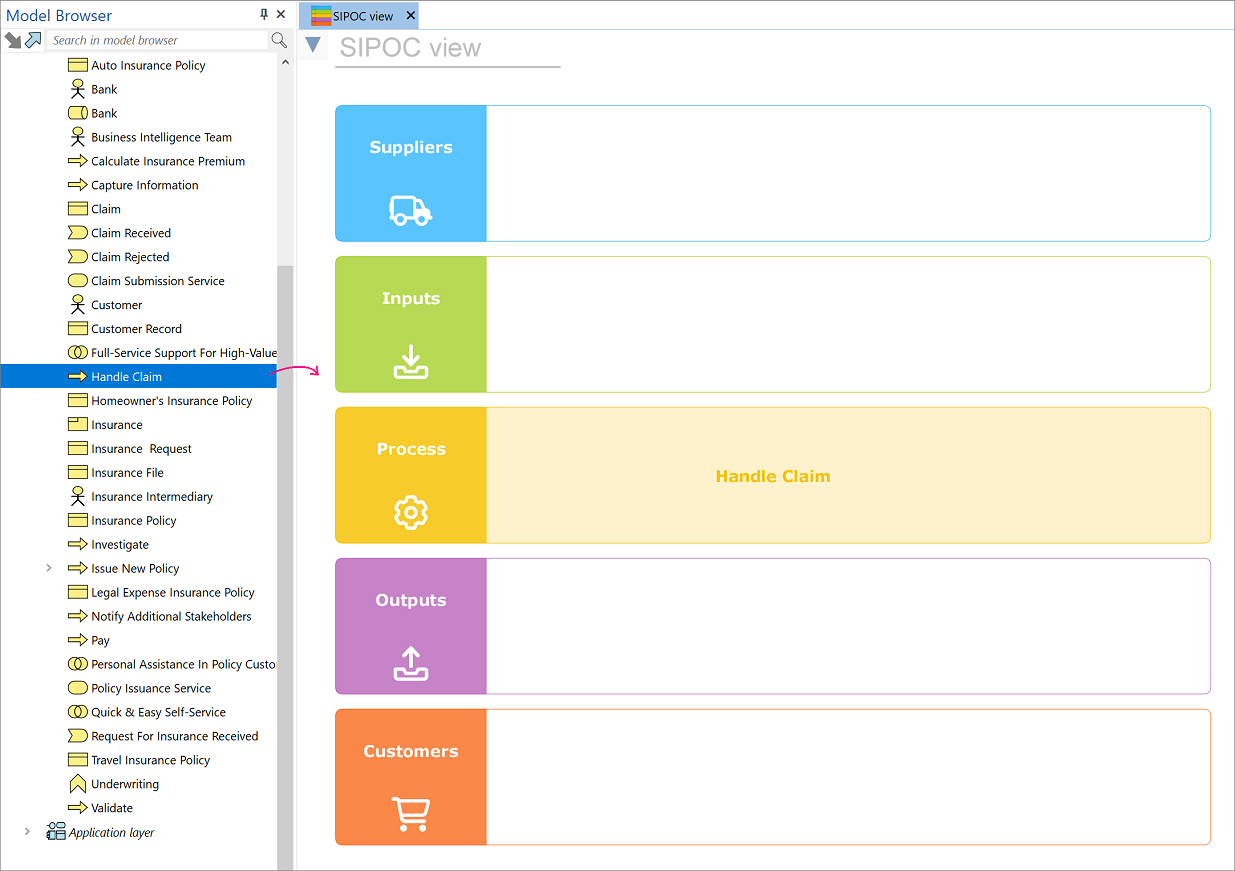Click the dark gray down-right arrow icon

tap(13, 40)
